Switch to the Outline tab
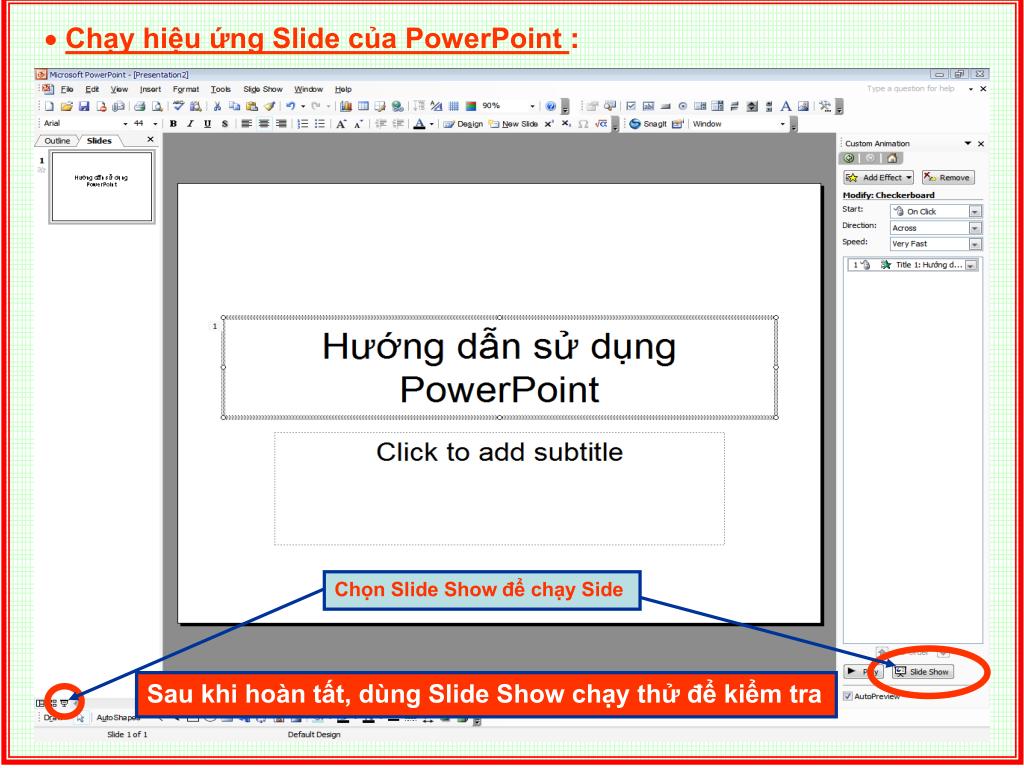The image size is (1024, 768). click(x=57, y=141)
